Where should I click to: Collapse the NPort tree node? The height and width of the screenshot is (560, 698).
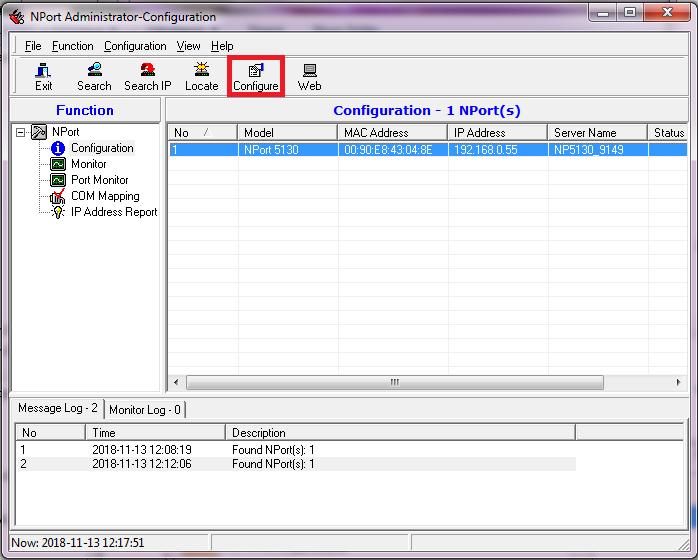[x=20, y=132]
